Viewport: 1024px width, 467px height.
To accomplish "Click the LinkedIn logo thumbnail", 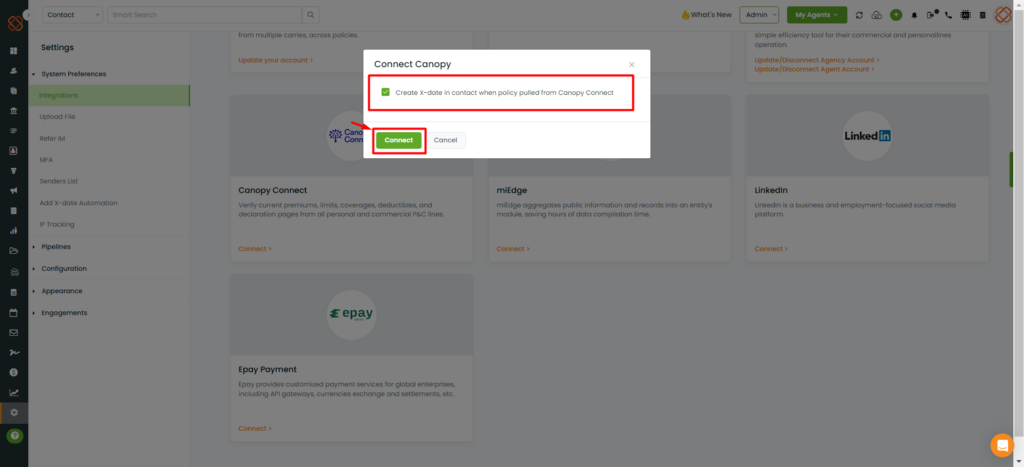I will click(867, 136).
